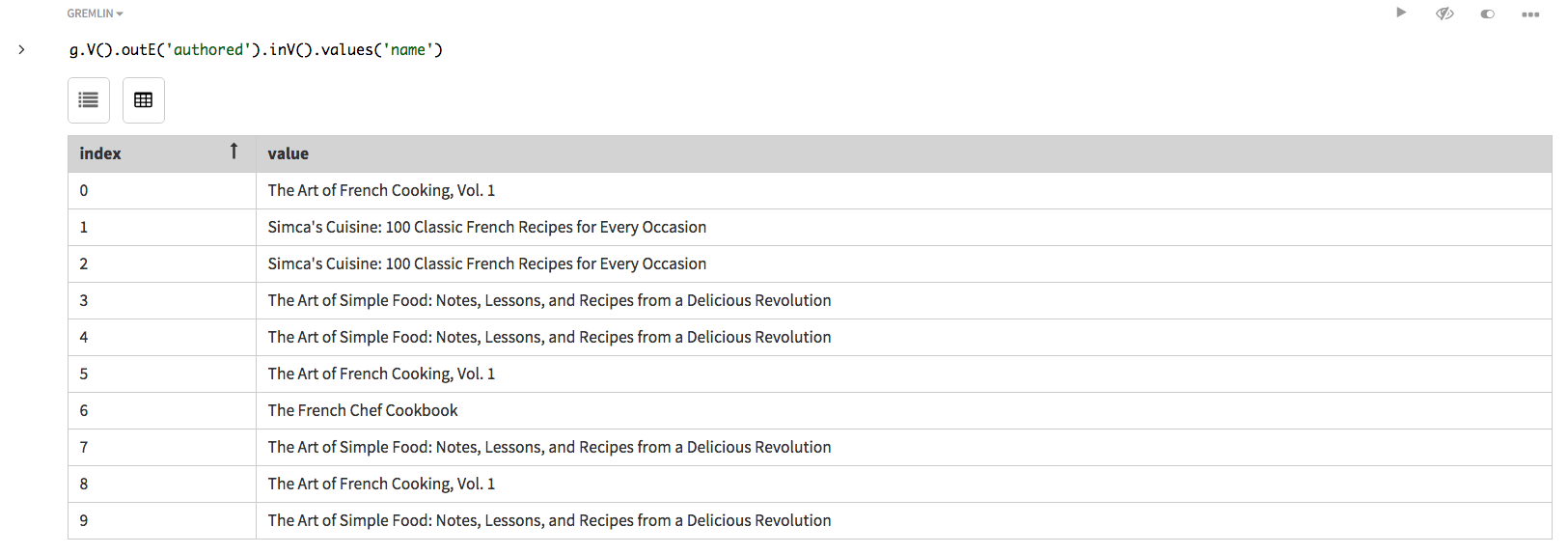
Task: Click the index column sort arrow
Action: pos(234,152)
